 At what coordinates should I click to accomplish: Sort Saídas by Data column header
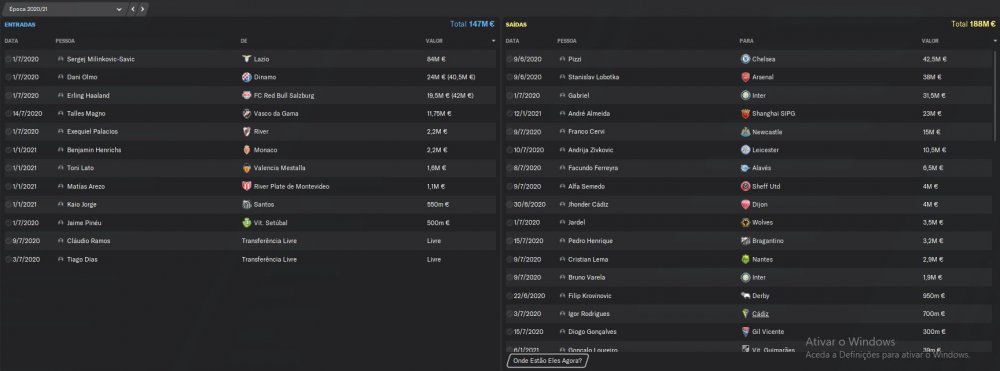click(513, 41)
